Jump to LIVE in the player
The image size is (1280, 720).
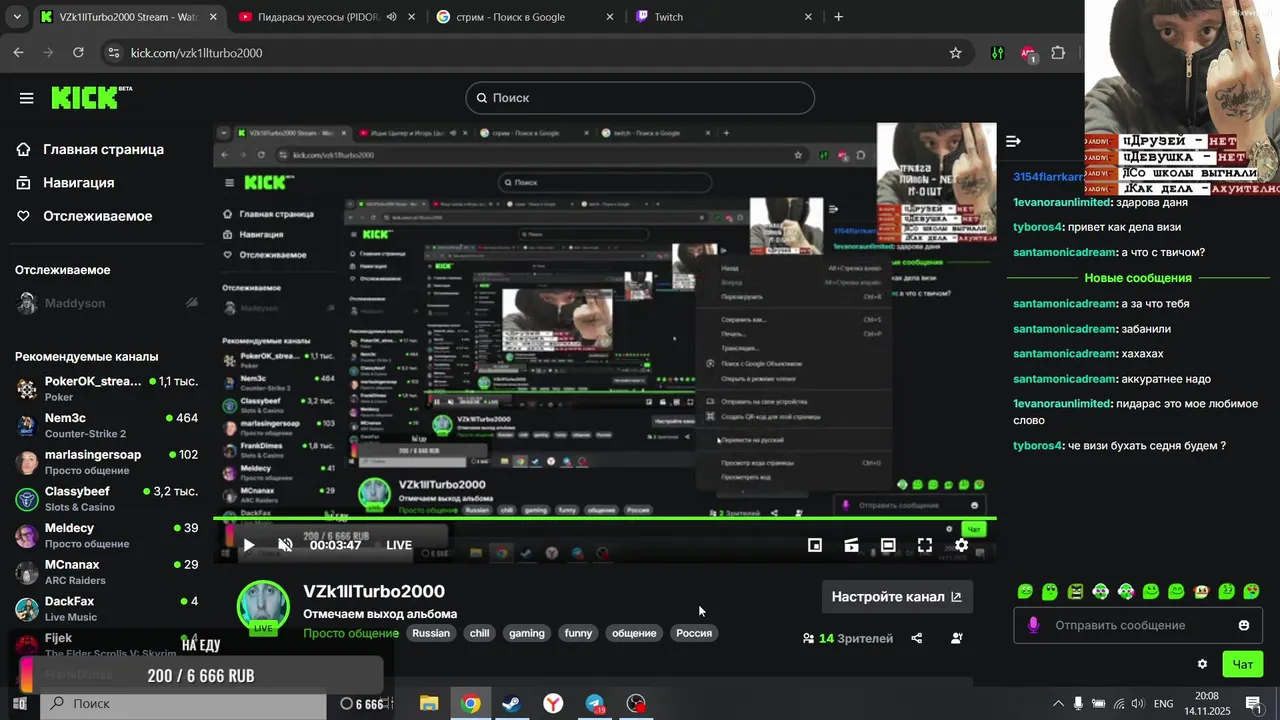[x=399, y=545]
